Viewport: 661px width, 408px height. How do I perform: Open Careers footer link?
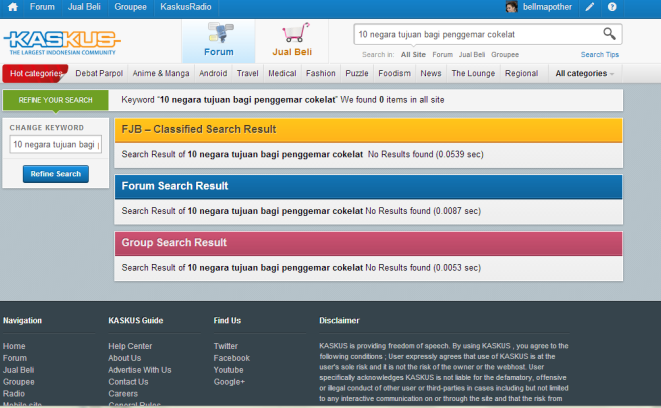123,394
